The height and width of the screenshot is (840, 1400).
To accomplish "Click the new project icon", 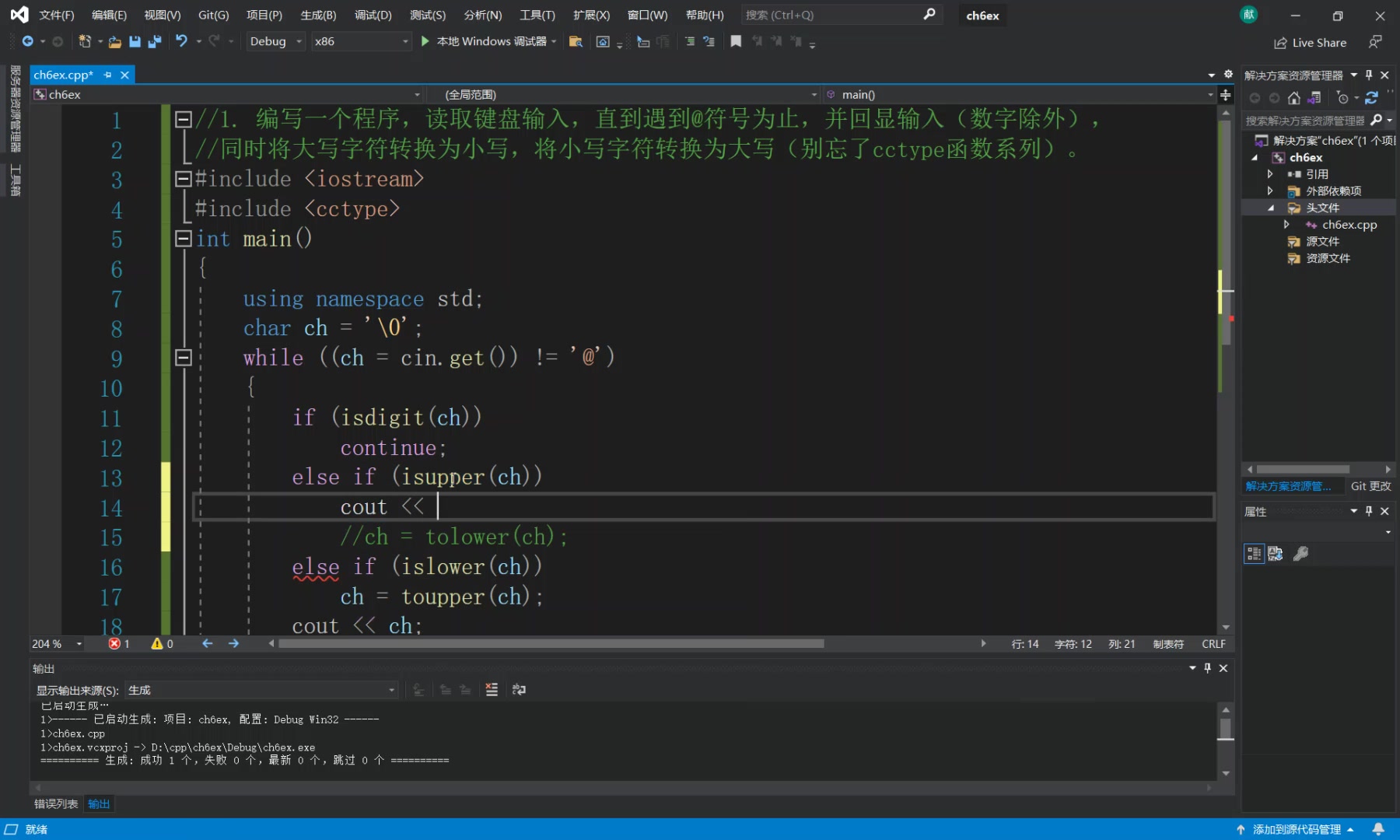I will (x=85, y=41).
